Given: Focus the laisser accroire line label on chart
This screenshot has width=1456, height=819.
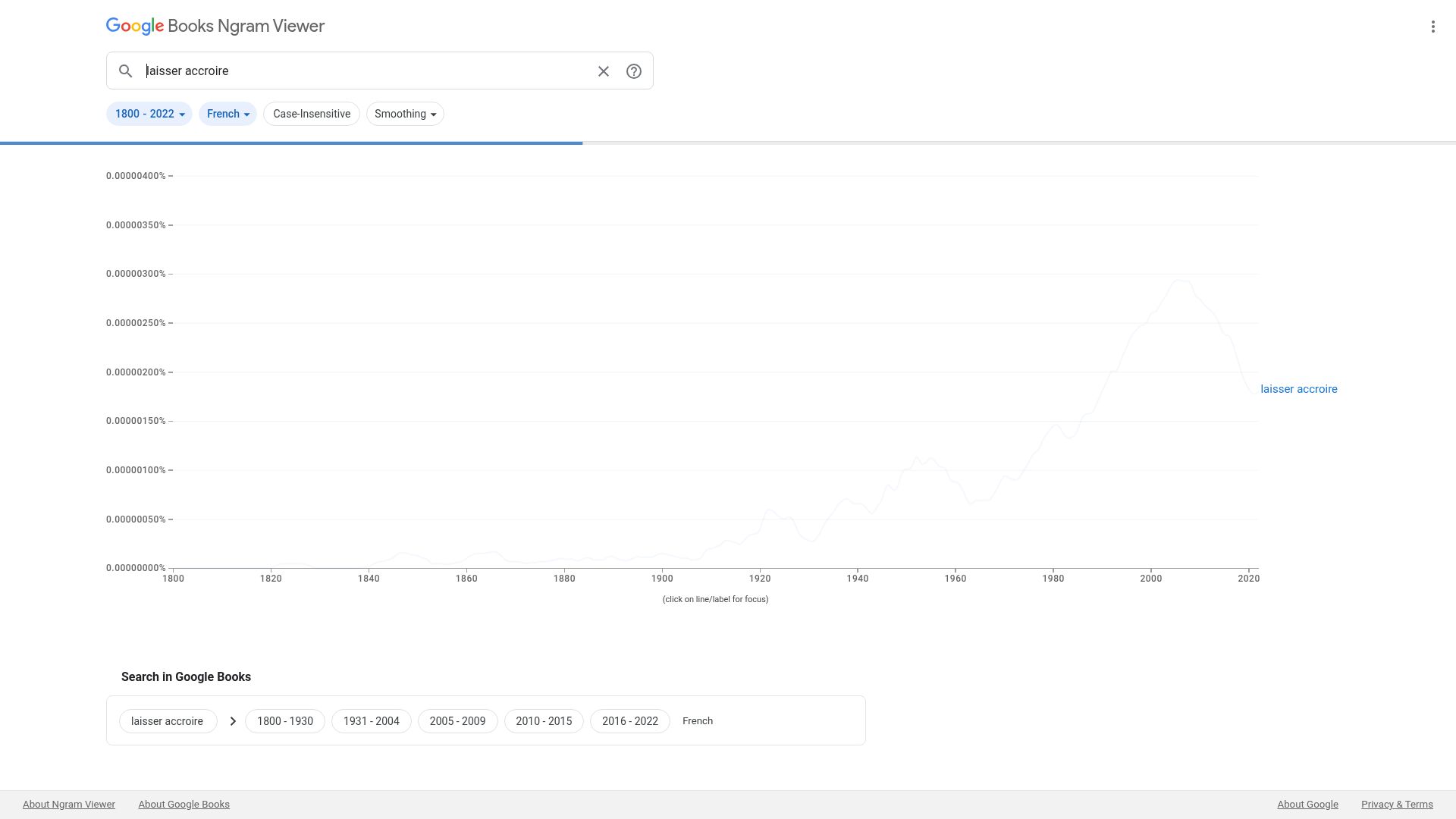Looking at the screenshot, I should [1298, 389].
